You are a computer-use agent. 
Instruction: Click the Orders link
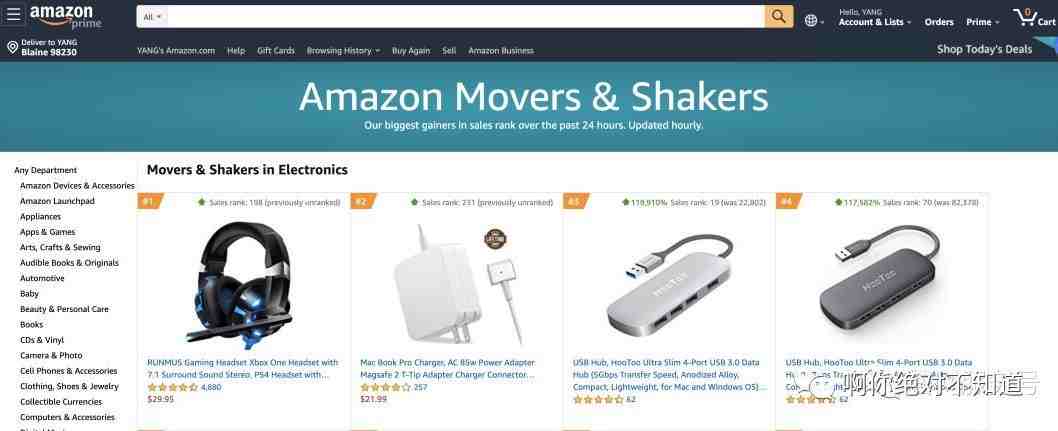click(939, 22)
